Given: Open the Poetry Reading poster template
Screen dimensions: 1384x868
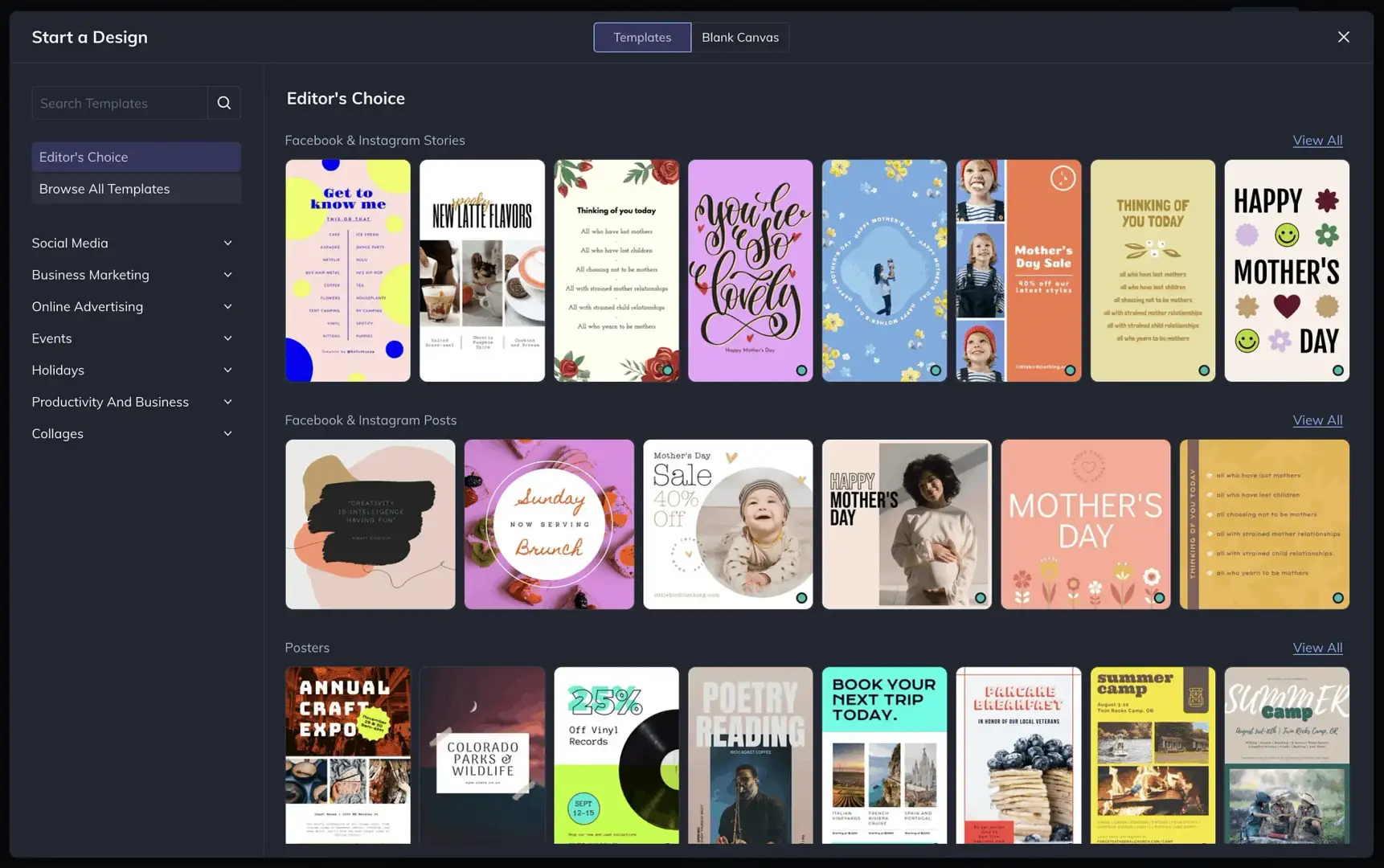Looking at the screenshot, I should tap(750, 754).
